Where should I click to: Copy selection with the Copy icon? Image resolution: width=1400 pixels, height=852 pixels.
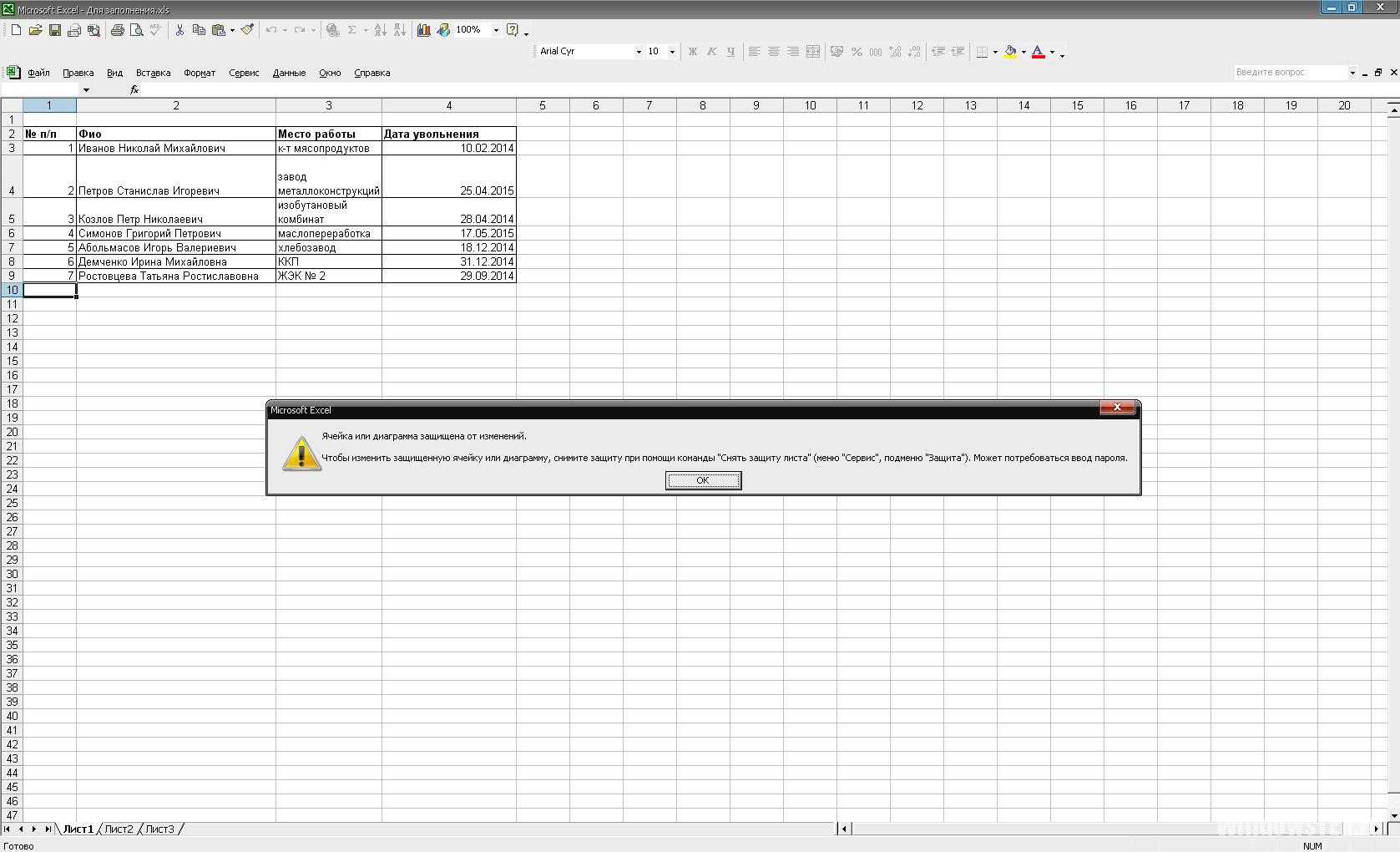click(x=199, y=30)
